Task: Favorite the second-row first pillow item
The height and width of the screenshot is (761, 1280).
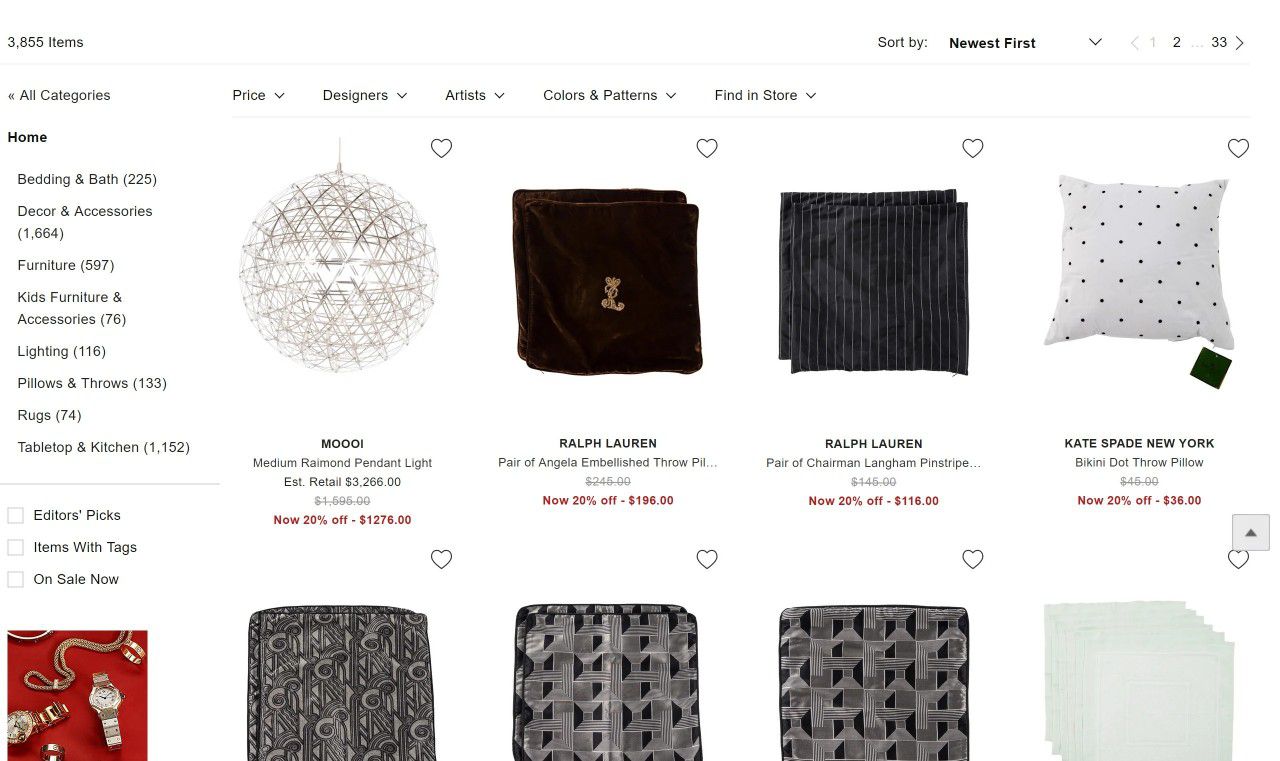Action: pyautogui.click(x=441, y=559)
